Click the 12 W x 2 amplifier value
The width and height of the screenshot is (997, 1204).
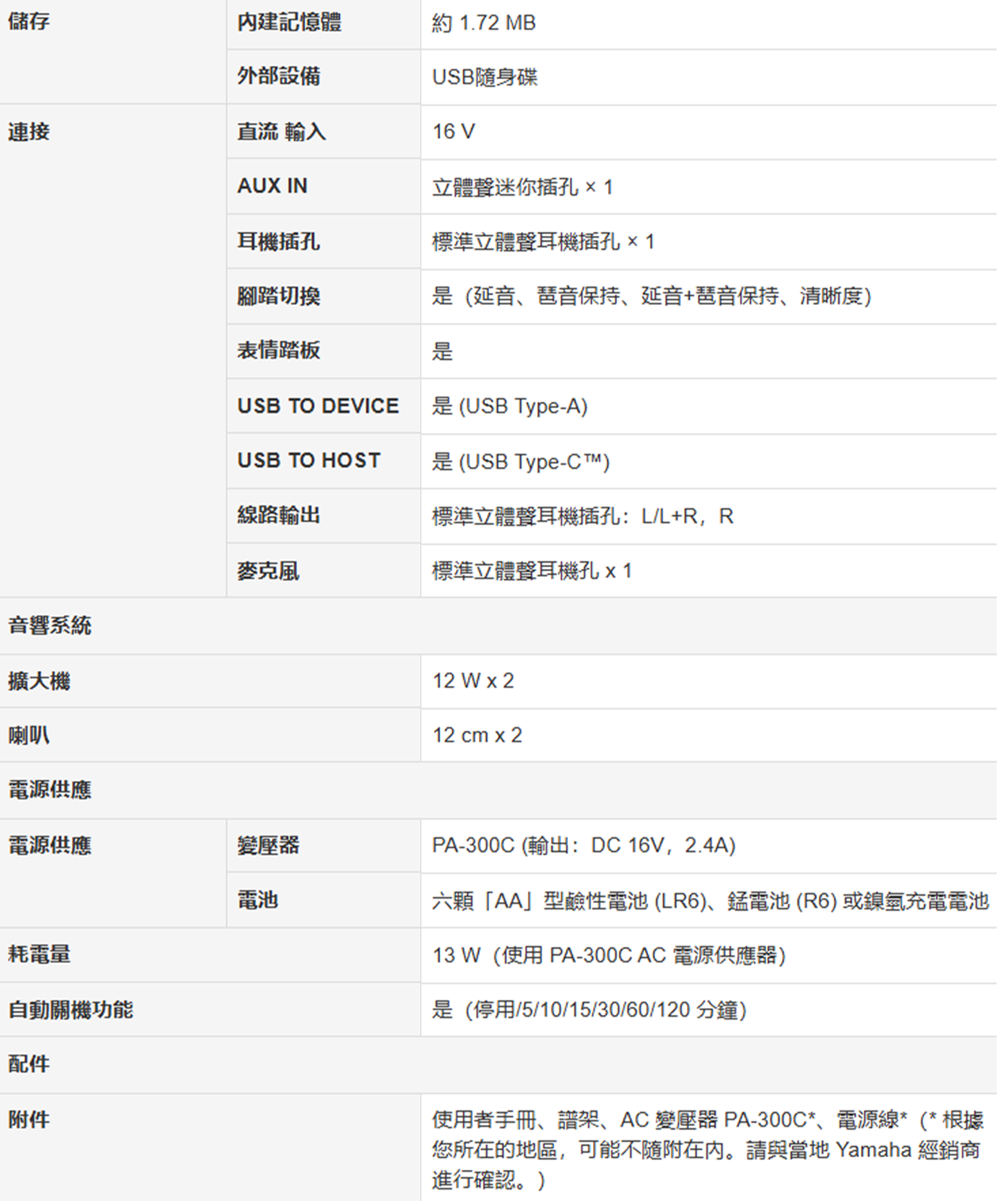473,680
